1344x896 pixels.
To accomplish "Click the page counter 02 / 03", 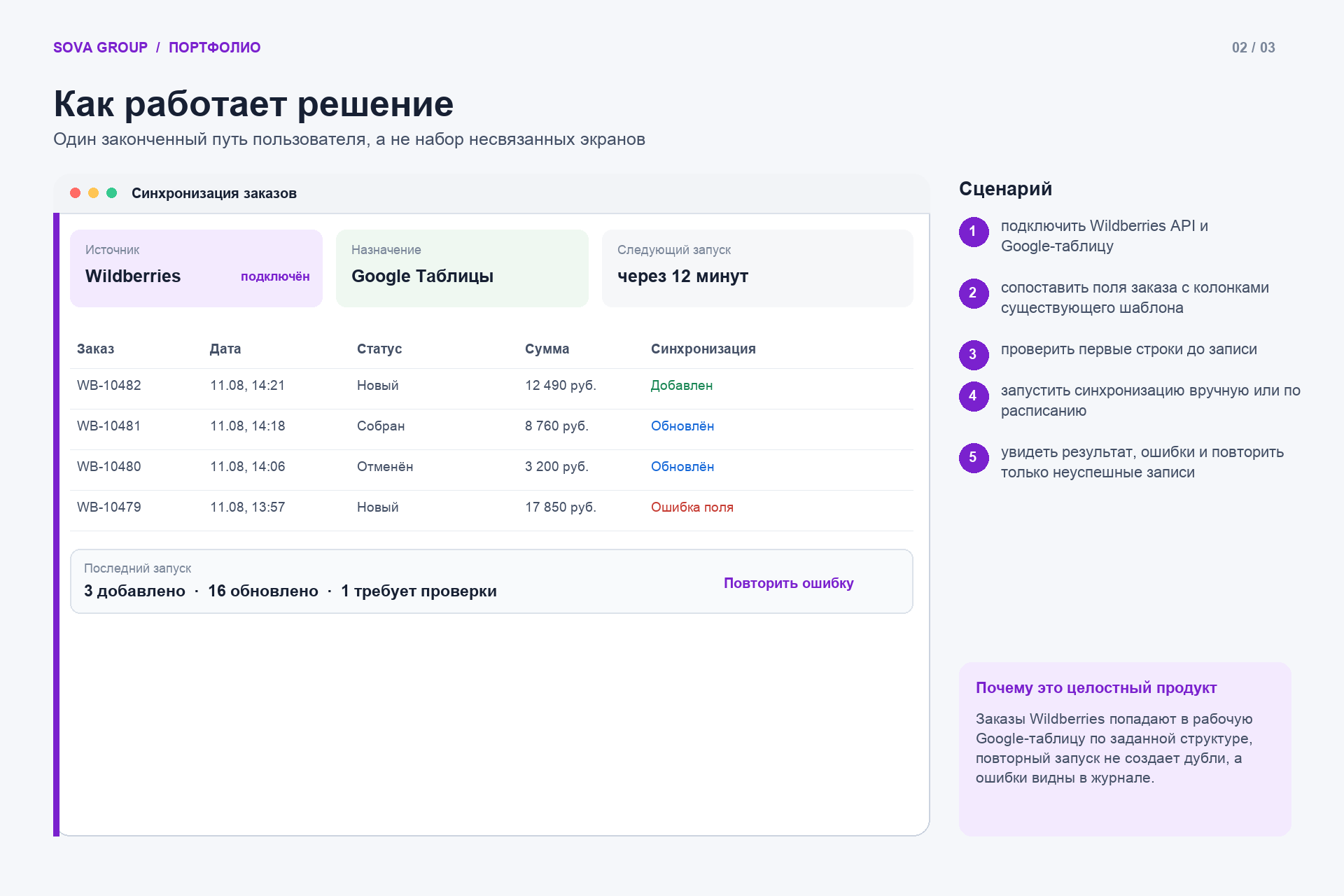I will pyautogui.click(x=1254, y=48).
